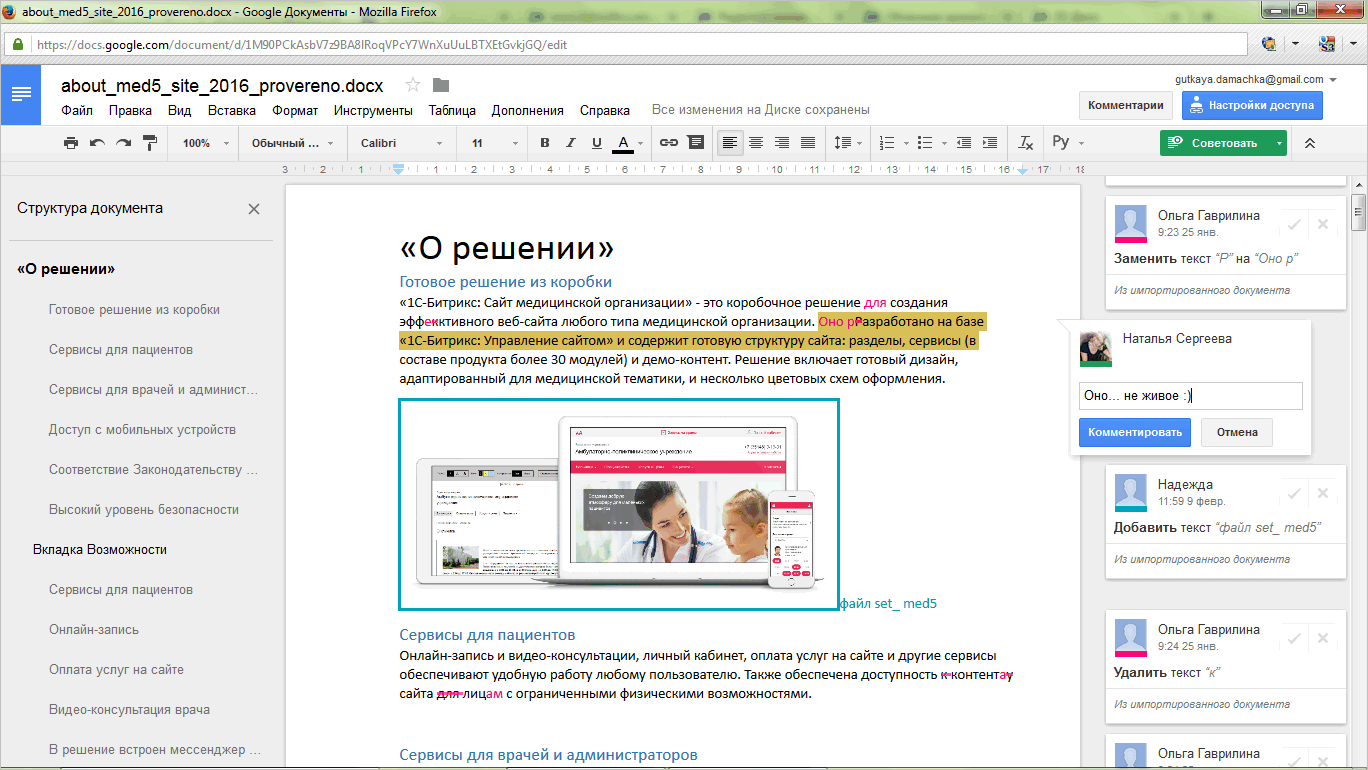Click the Insert link icon
The height and width of the screenshot is (770, 1368).
(x=669, y=143)
